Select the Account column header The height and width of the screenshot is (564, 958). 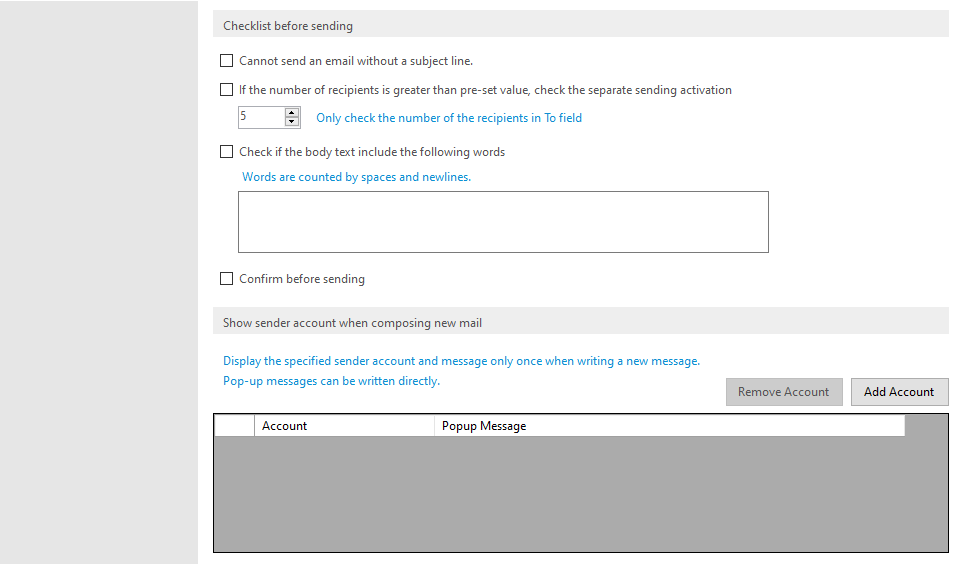(344, 426)
